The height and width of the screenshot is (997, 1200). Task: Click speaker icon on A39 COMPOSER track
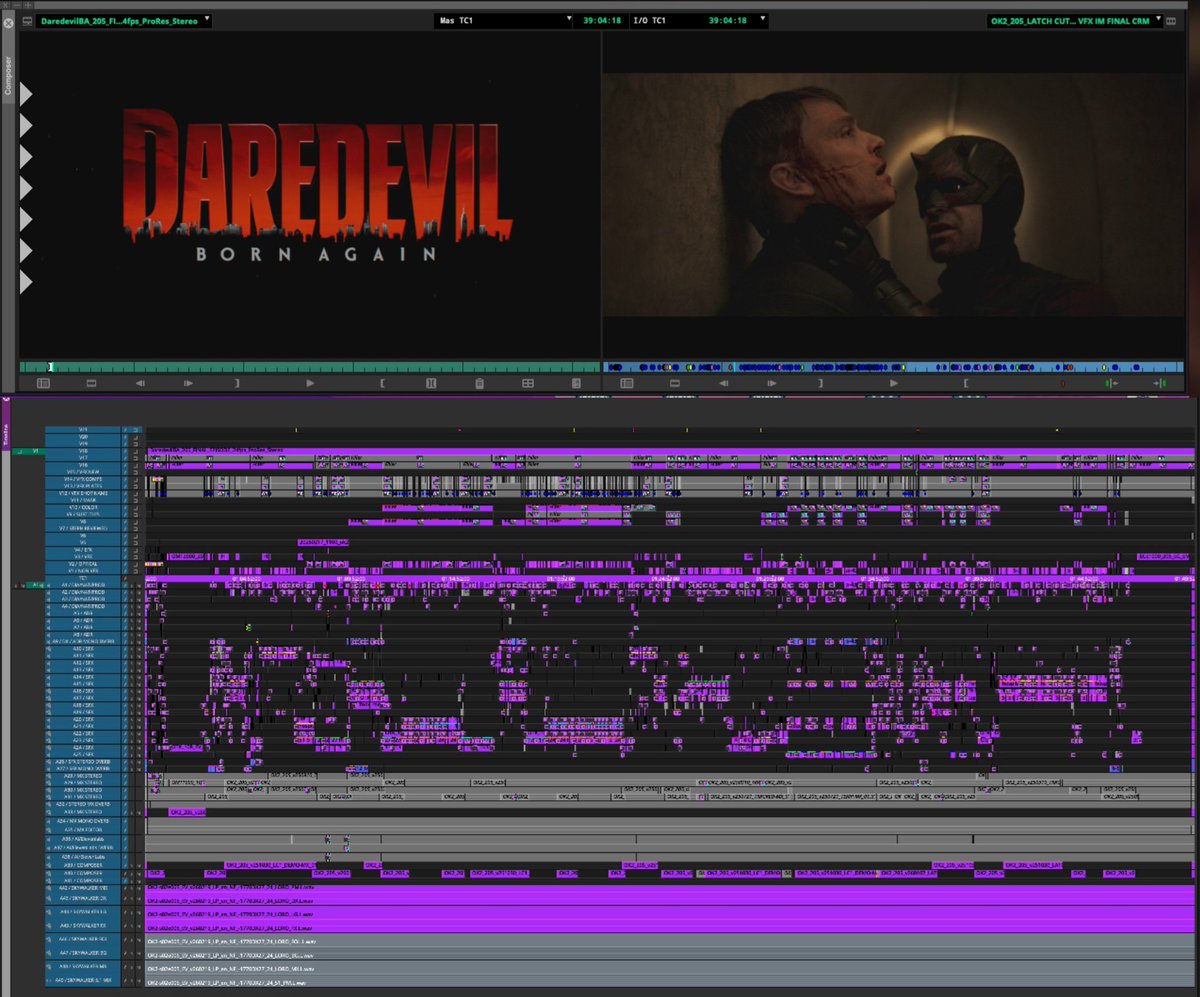[x=49, y=865]
